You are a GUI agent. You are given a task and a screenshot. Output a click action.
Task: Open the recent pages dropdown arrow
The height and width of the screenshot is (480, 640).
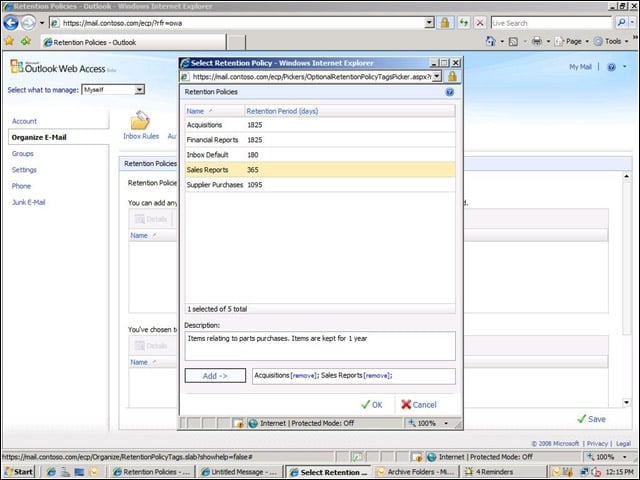tap(42, 23)
